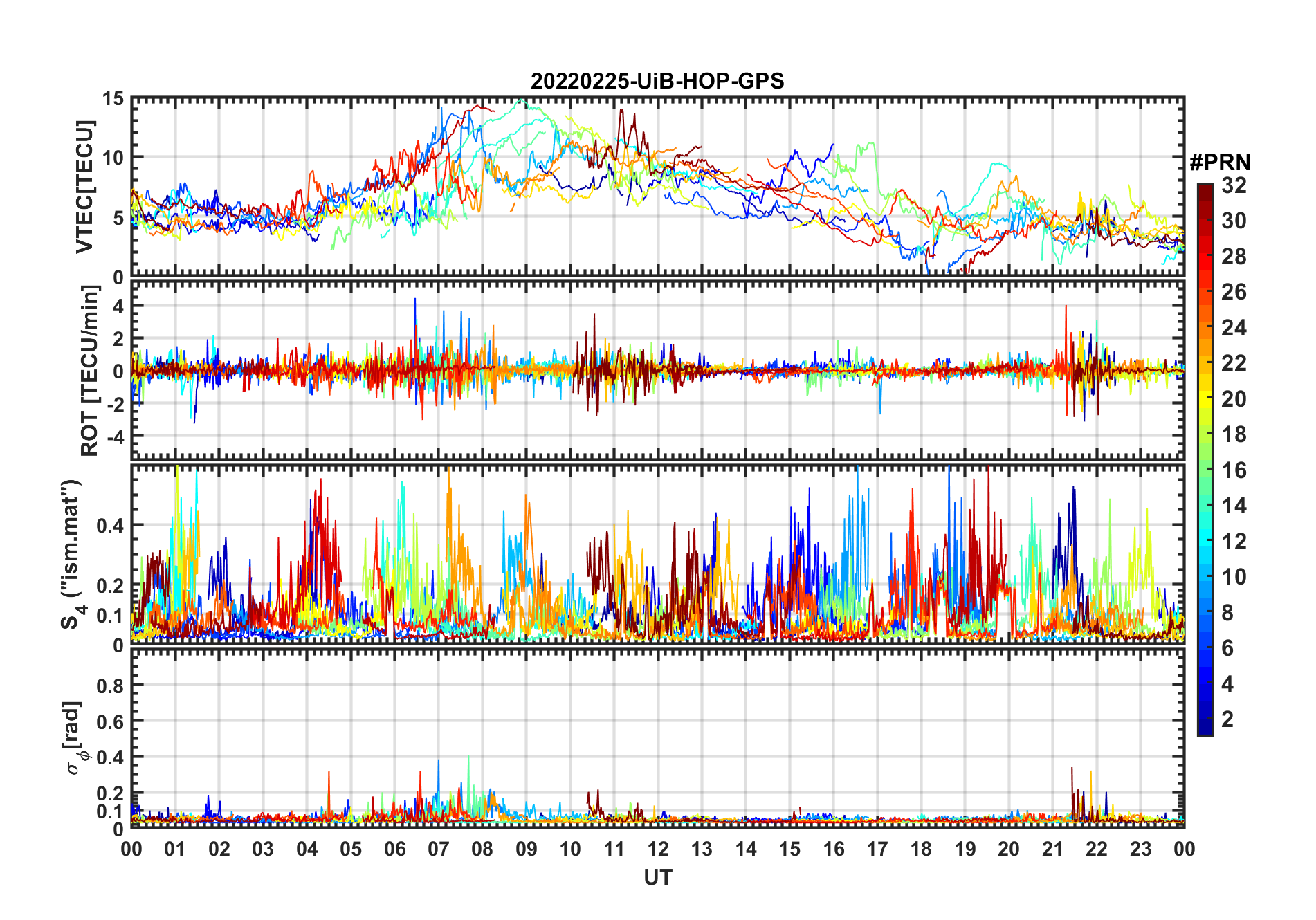This screenshot has height=920, width=1316.
Task: Click PRN colorbar tick label 18
Action: pos(1234,434)
